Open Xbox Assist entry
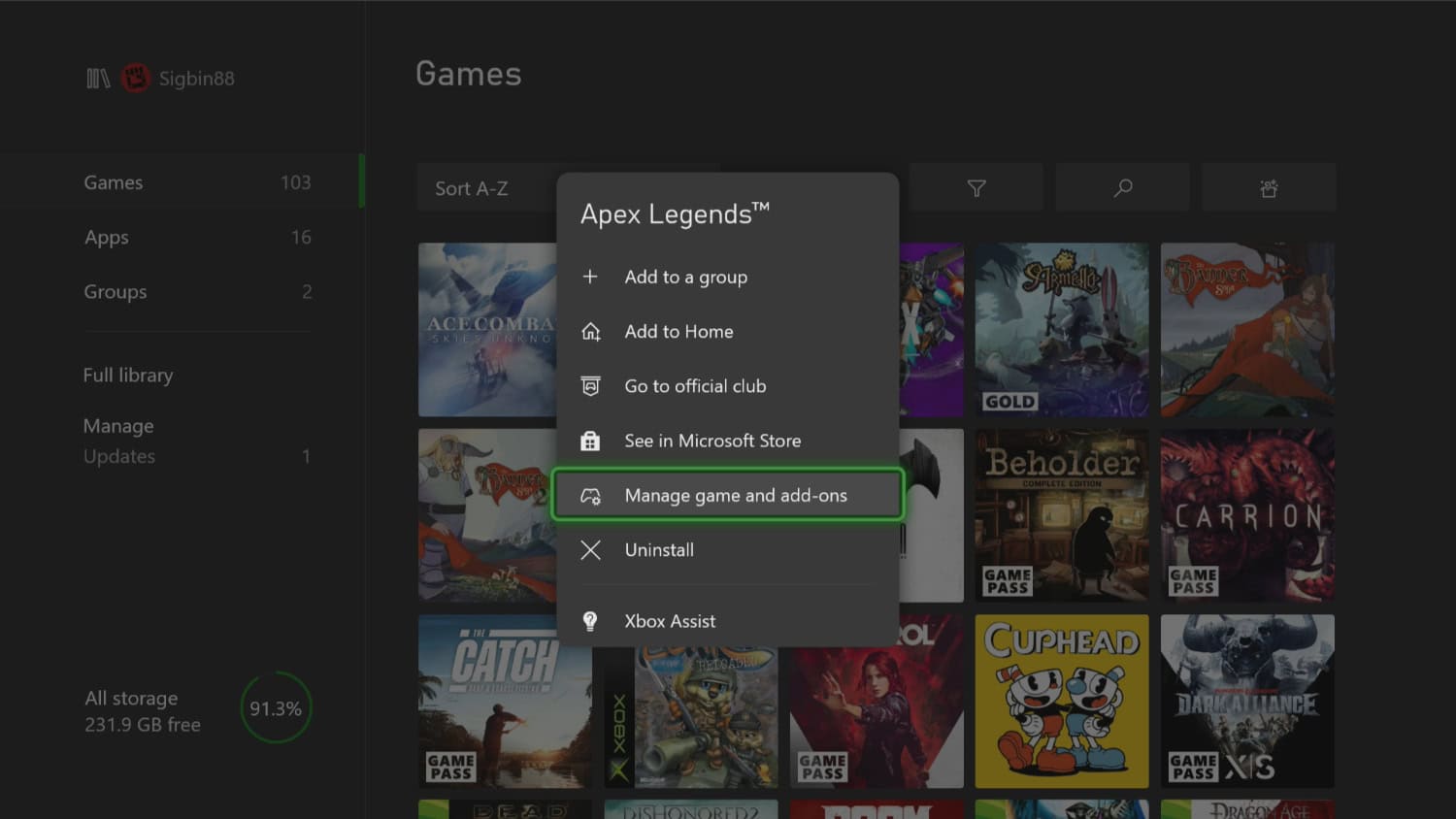The image size is (1456, 819). coord(728,621)
